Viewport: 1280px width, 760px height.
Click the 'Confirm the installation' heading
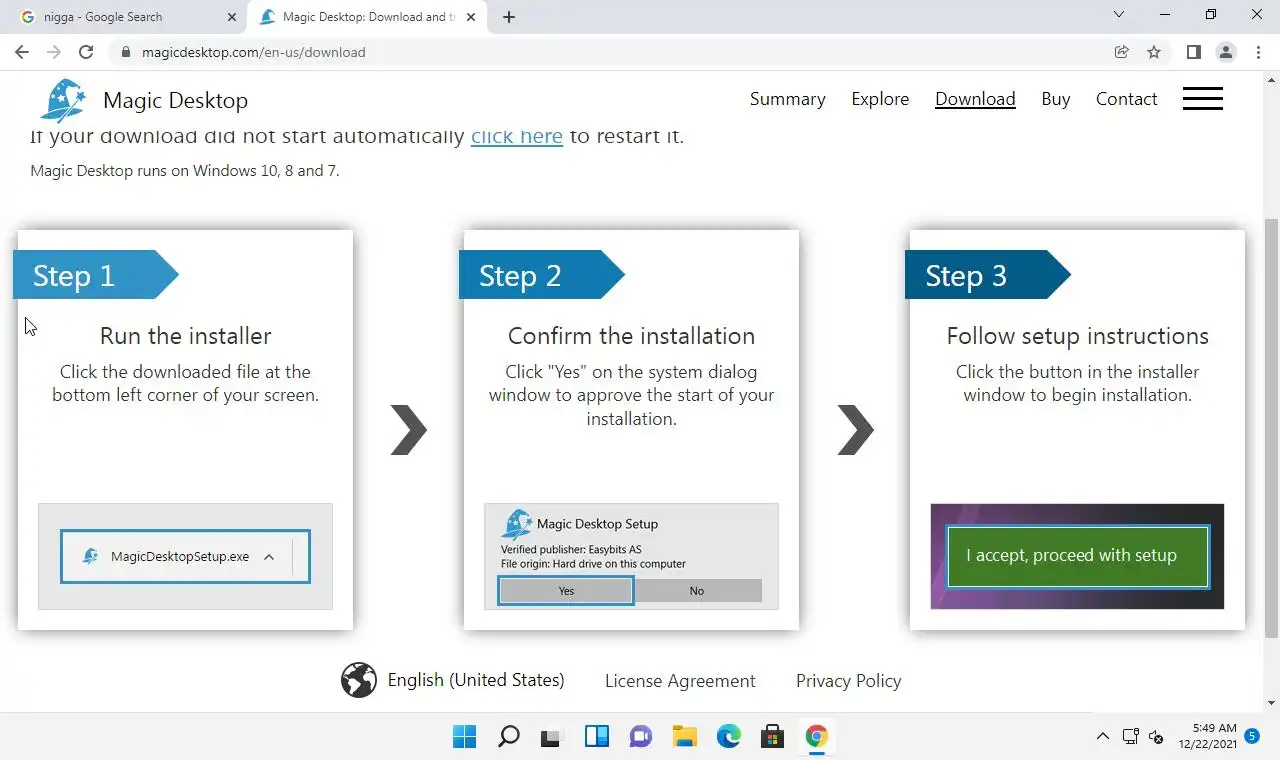pos(631,336)
